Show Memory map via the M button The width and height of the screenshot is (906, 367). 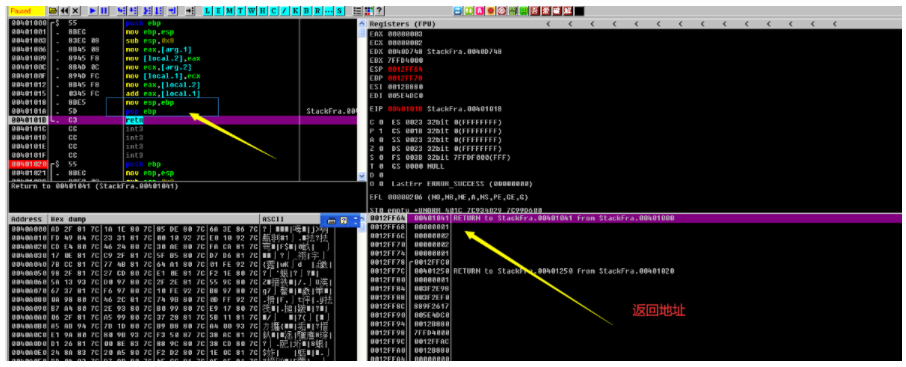tap(229, 10)
